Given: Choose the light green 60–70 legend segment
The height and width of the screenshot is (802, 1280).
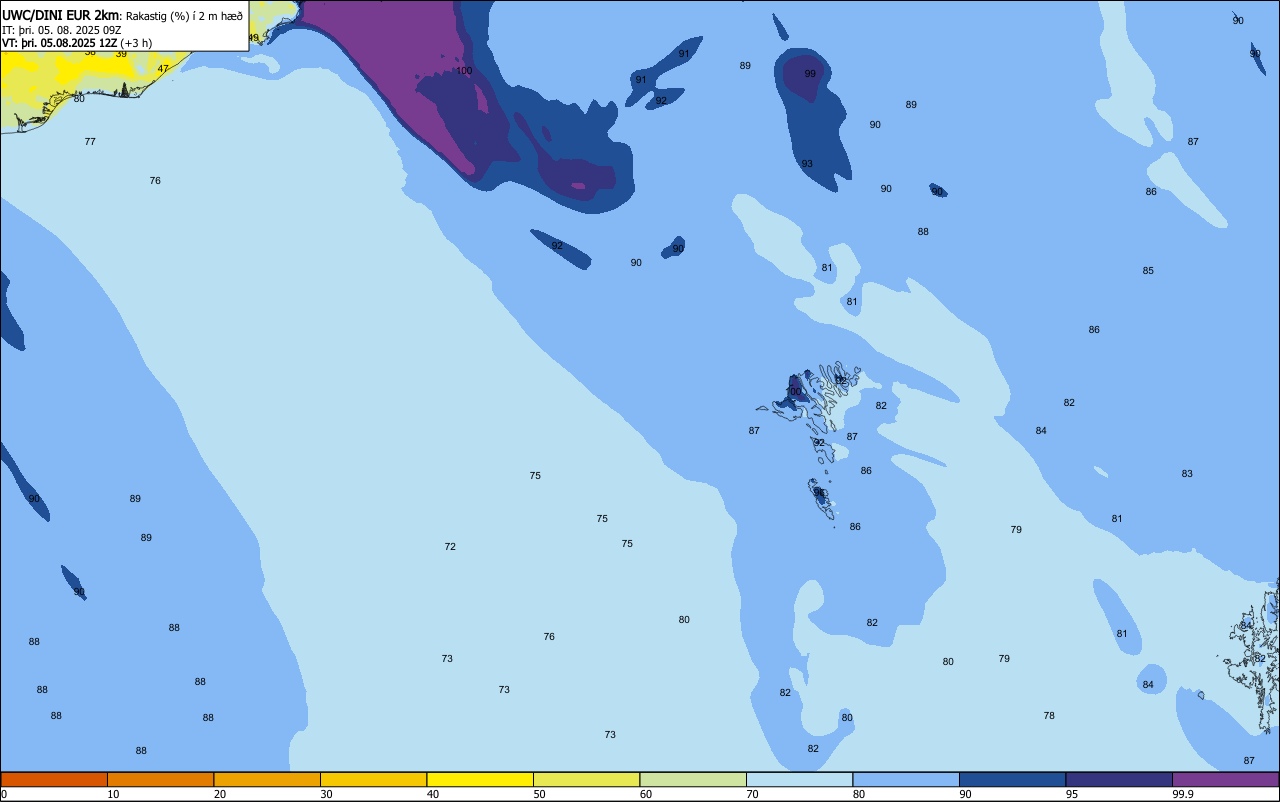Looking at the screenshot, I should 693,779.
